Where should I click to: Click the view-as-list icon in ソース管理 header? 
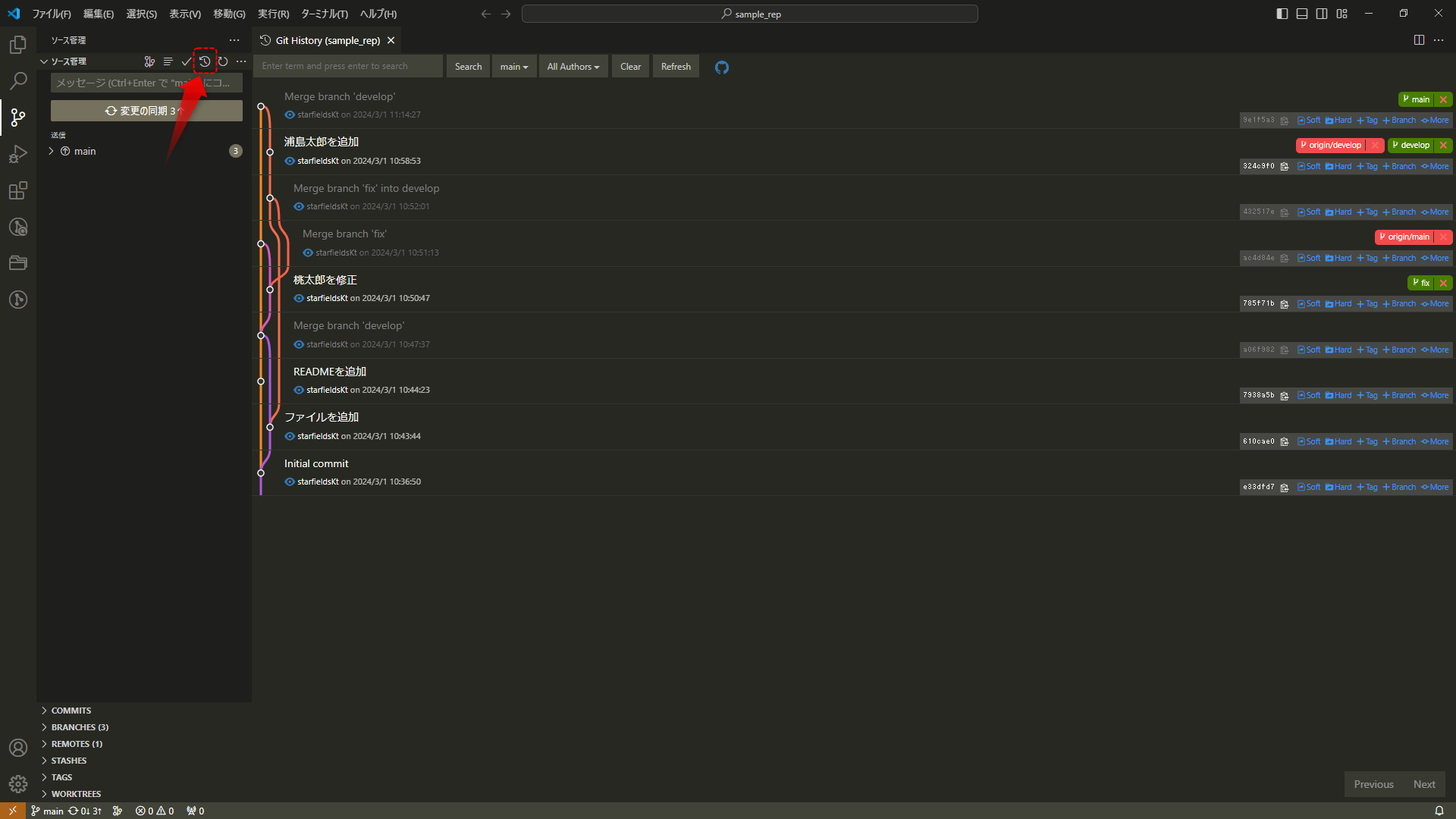click(168, 61)
